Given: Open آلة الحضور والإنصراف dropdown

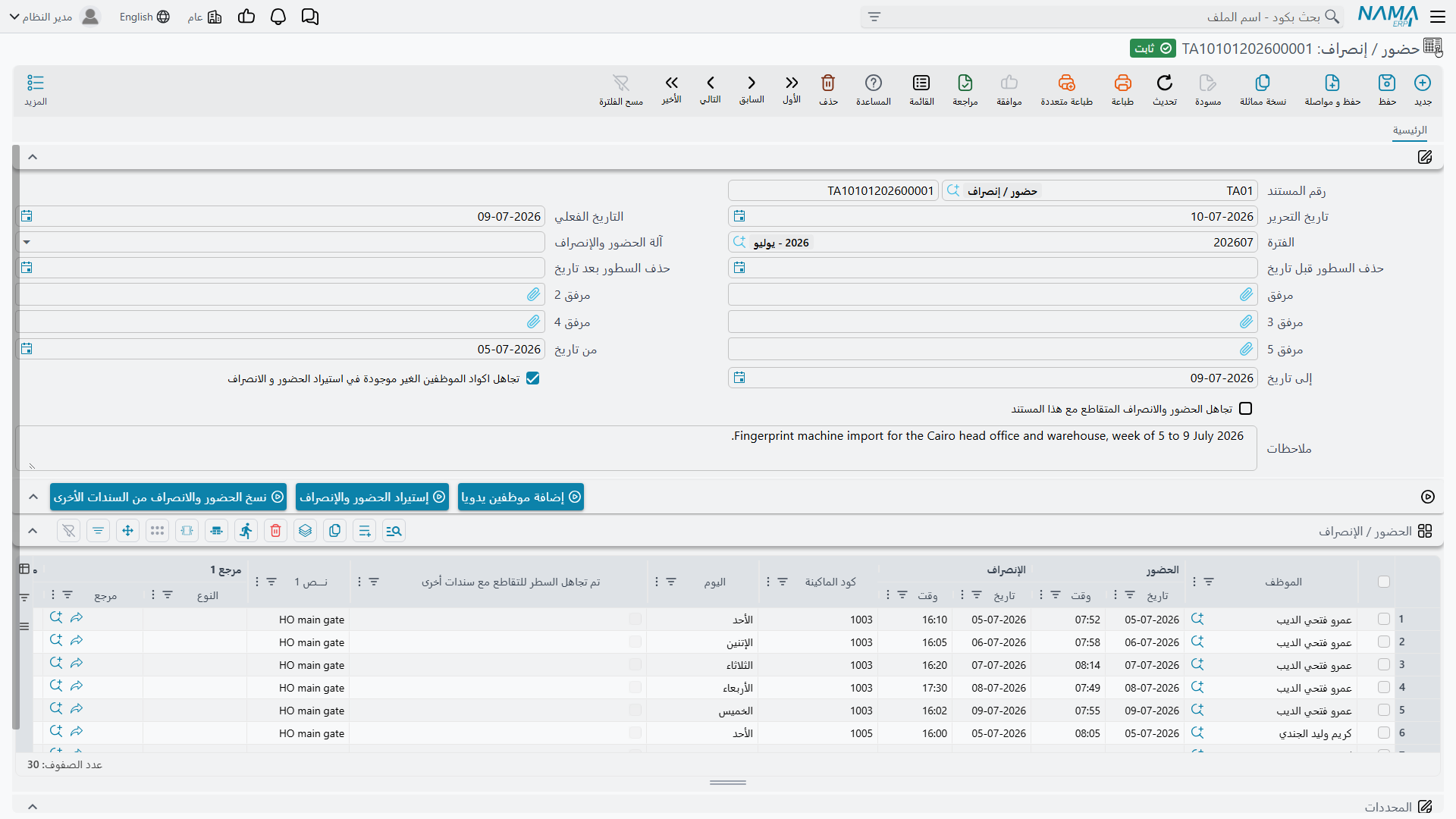Looking at the screenshot, I should coord(27,243).
